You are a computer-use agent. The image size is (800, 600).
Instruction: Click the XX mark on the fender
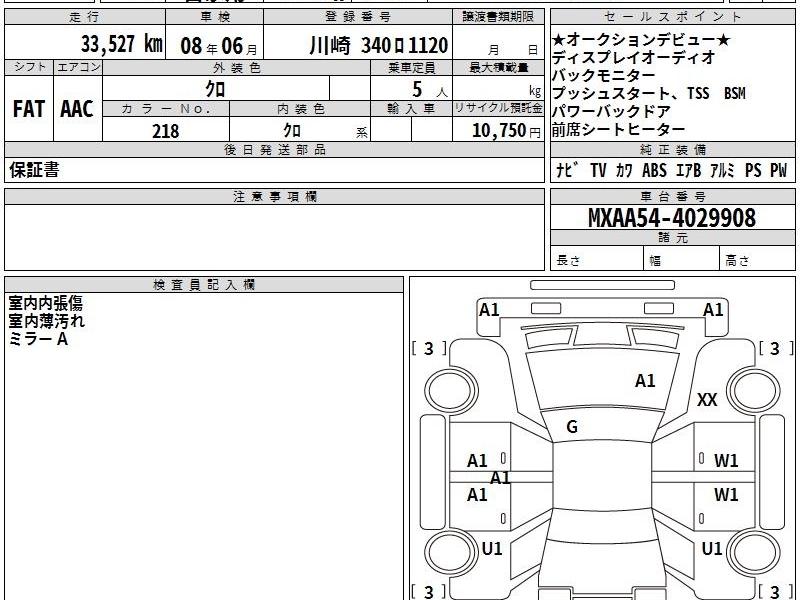pyautogui.click(x=707, y=400)
